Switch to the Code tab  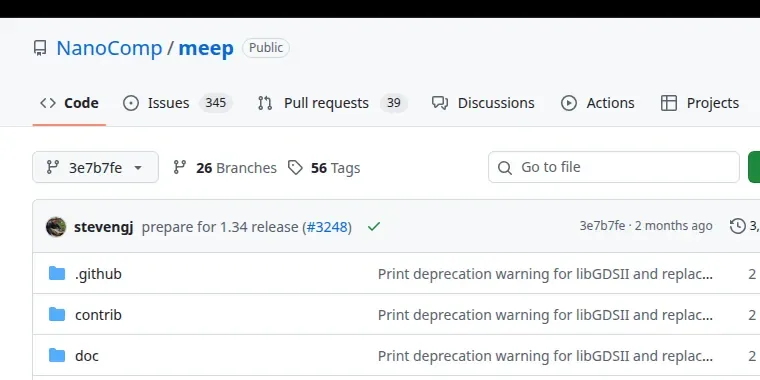tap(69, 103)
